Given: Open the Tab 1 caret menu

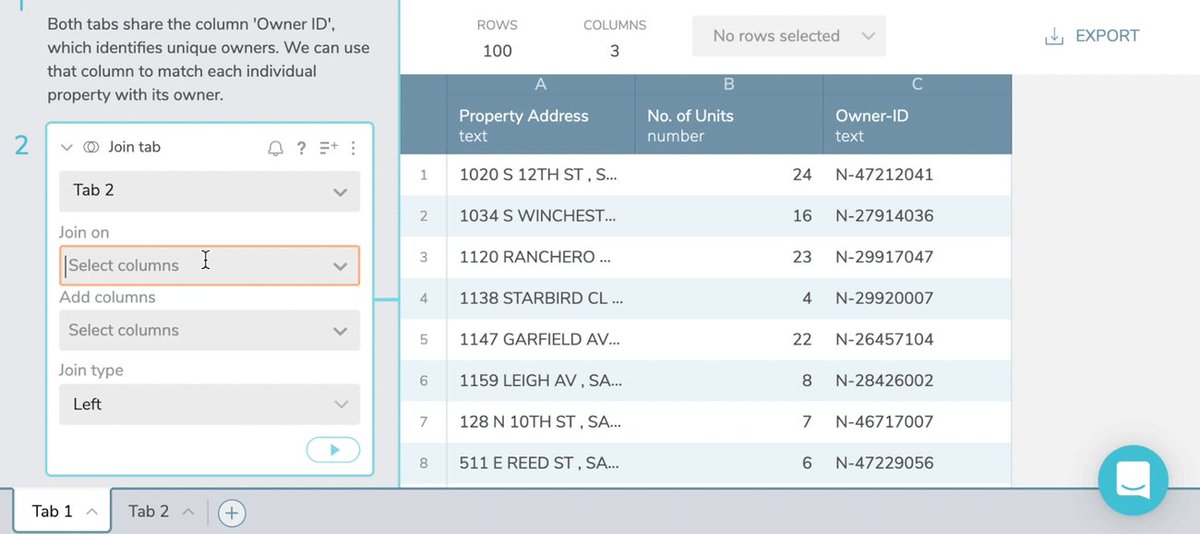Looking at the screenshot, I should point(91,512).
